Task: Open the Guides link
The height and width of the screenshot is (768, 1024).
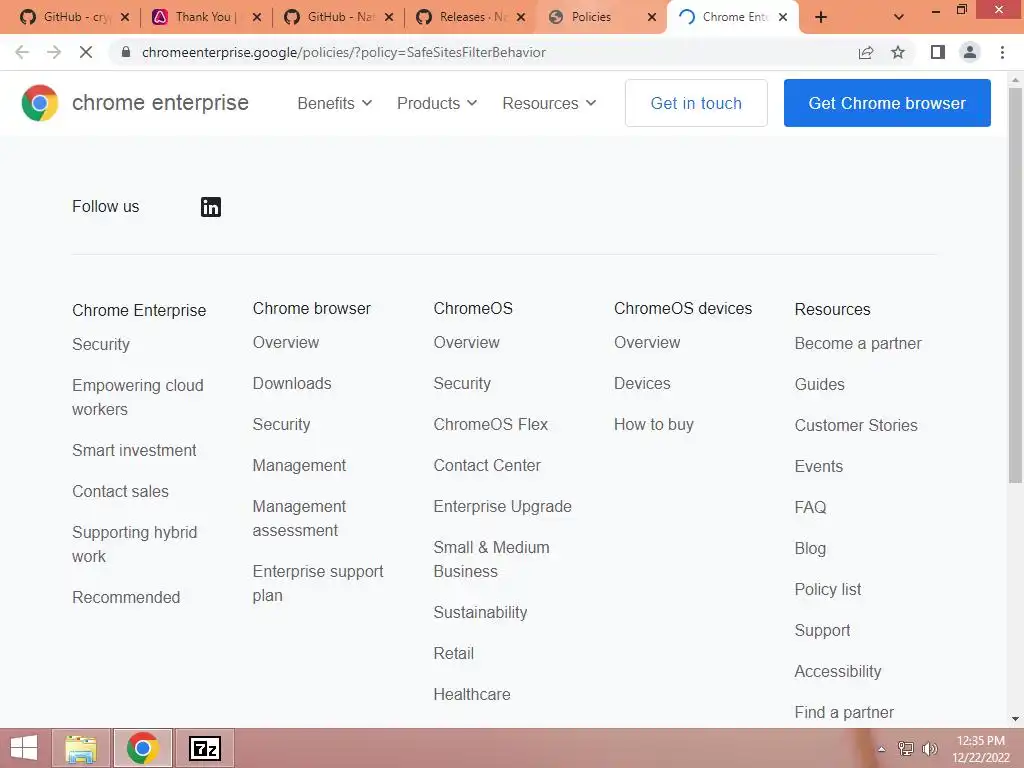Action: click(820, 384)
